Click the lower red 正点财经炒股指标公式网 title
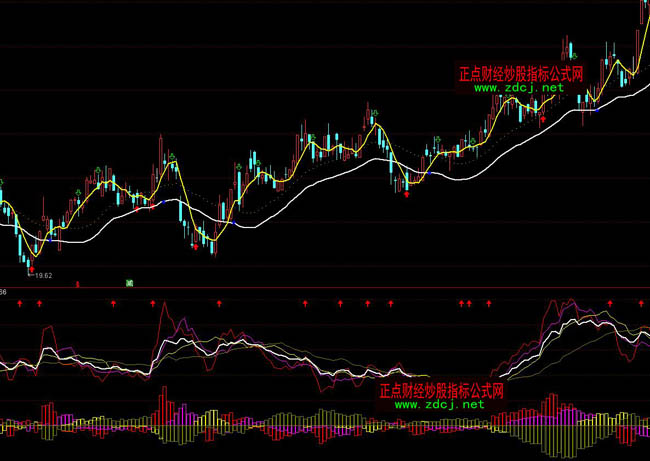This screenshot has height=461, width=650. (x=440, y=391)
